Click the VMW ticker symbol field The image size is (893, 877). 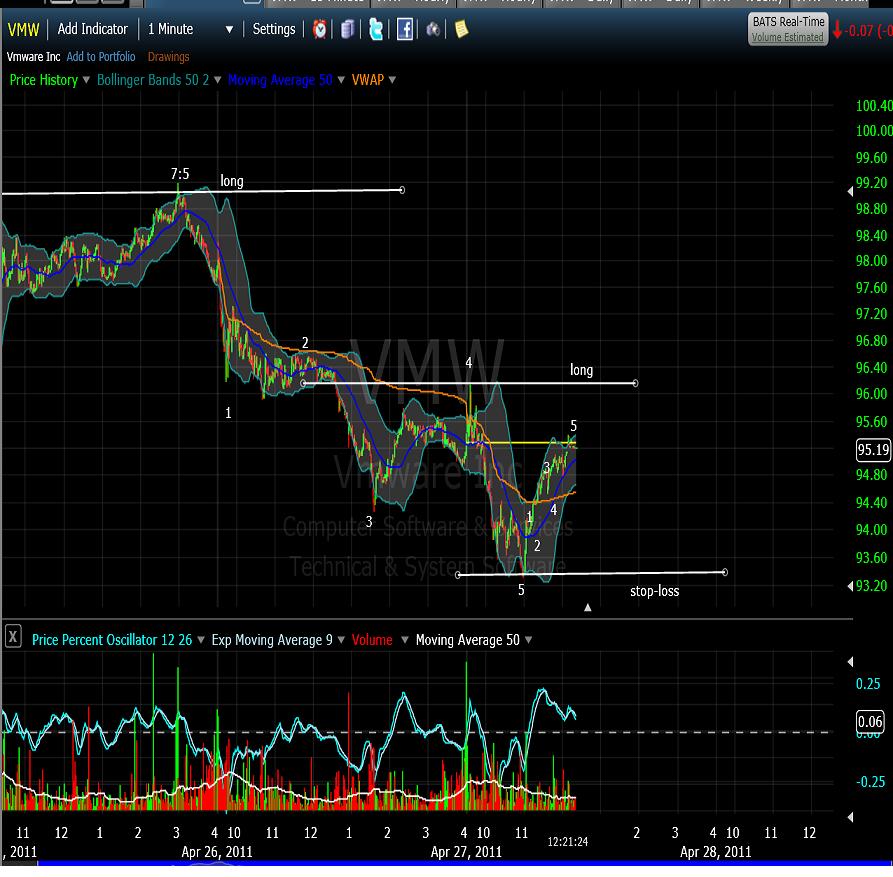(x=24, y=29)
